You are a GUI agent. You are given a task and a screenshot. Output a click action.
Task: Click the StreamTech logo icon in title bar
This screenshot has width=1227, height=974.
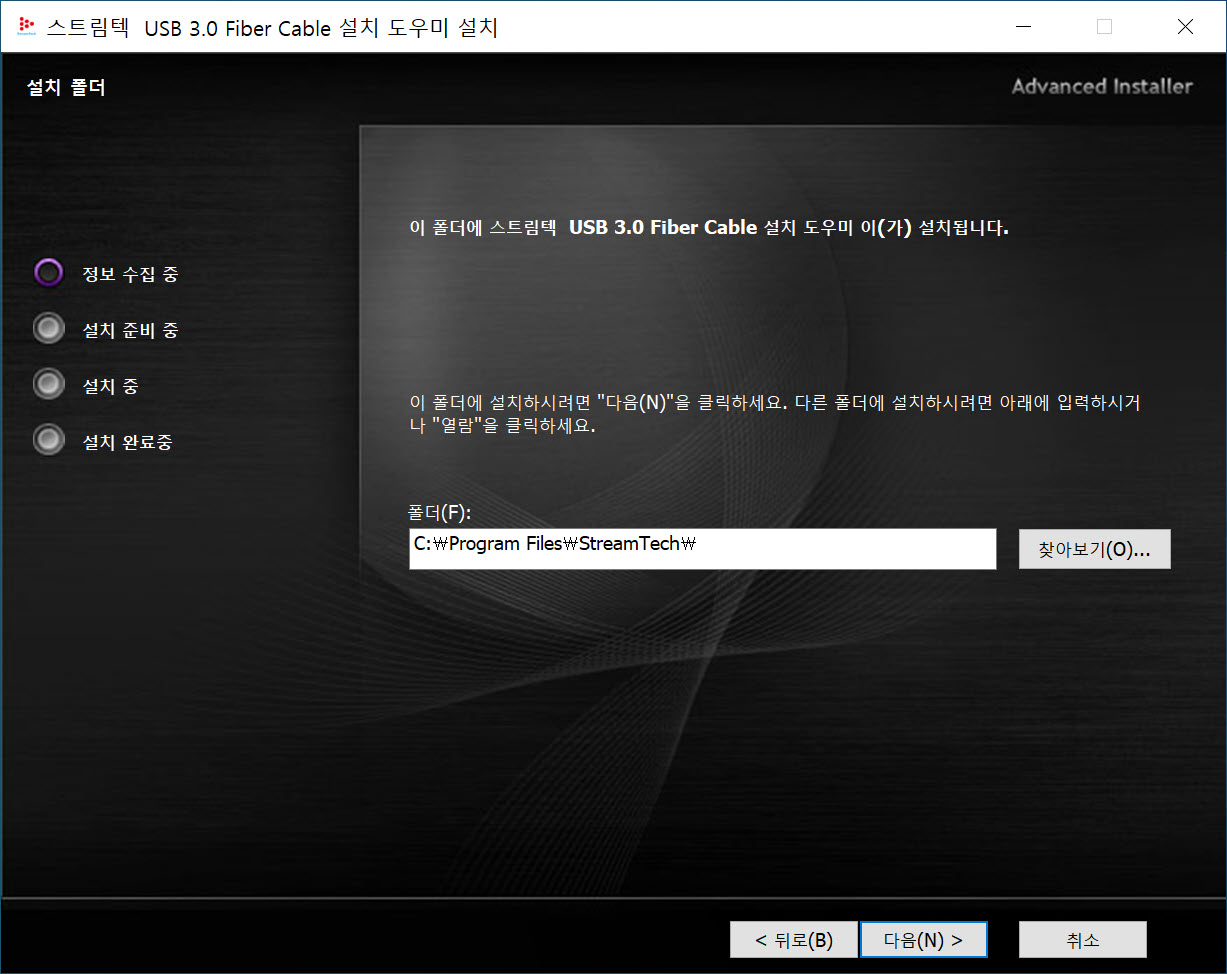pos(27,27)
